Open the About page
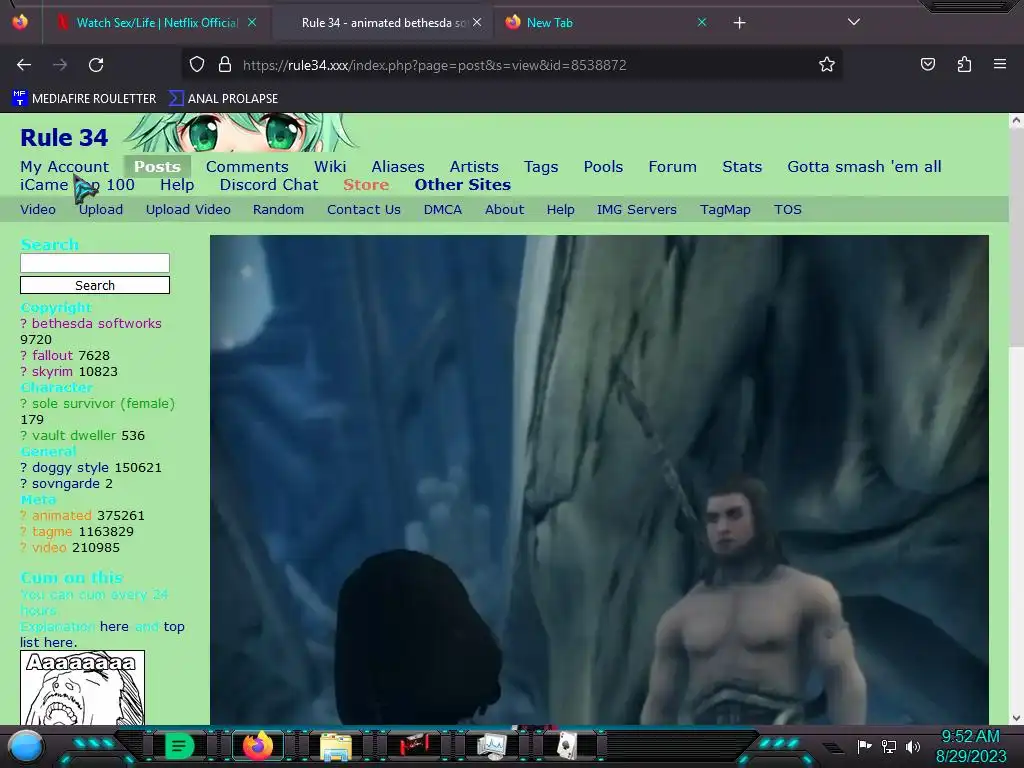 [x=504, y=210]
